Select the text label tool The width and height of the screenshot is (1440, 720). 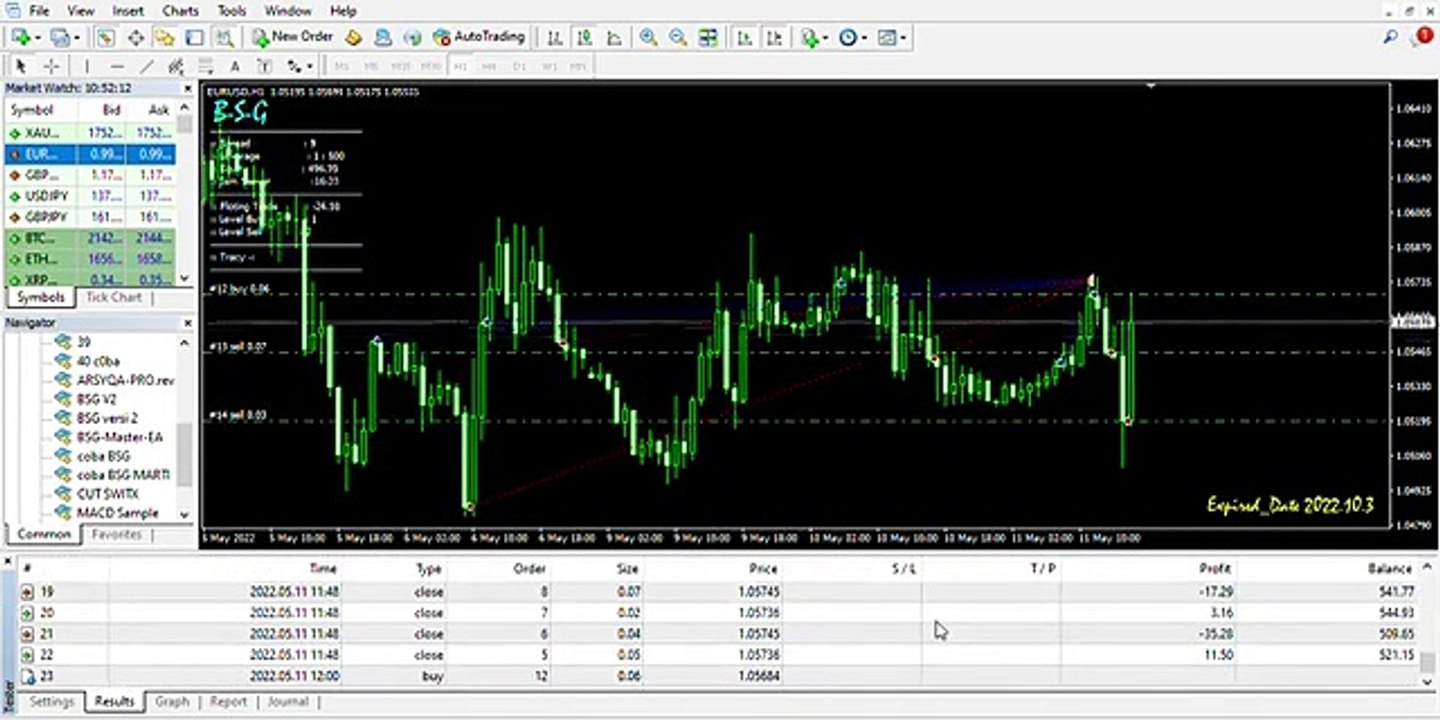point(264,66)
